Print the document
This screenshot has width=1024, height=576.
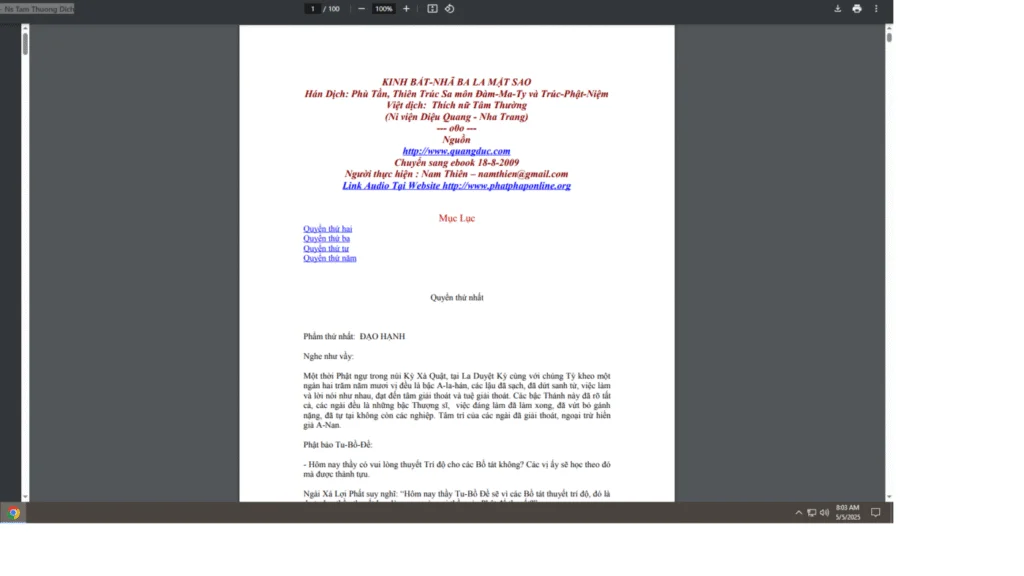pyautogui.click(x=857, y=8)
